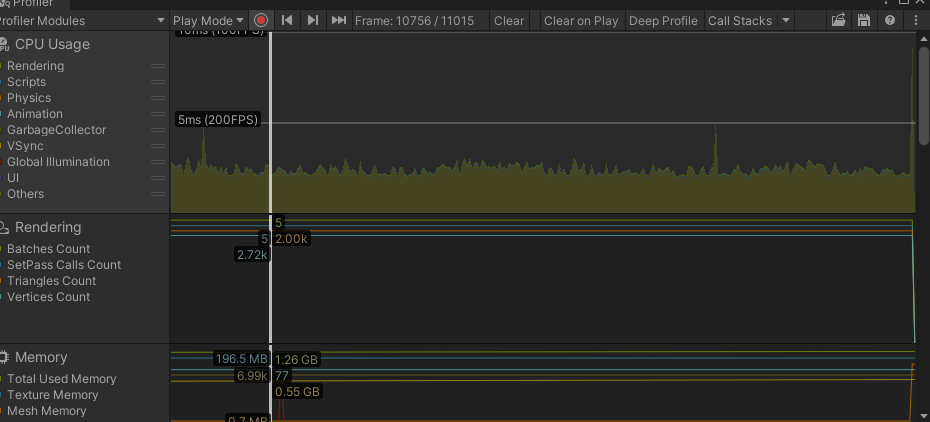Grab the reorder handle beside Physics
930x422 pixels.
coord(158,98)
